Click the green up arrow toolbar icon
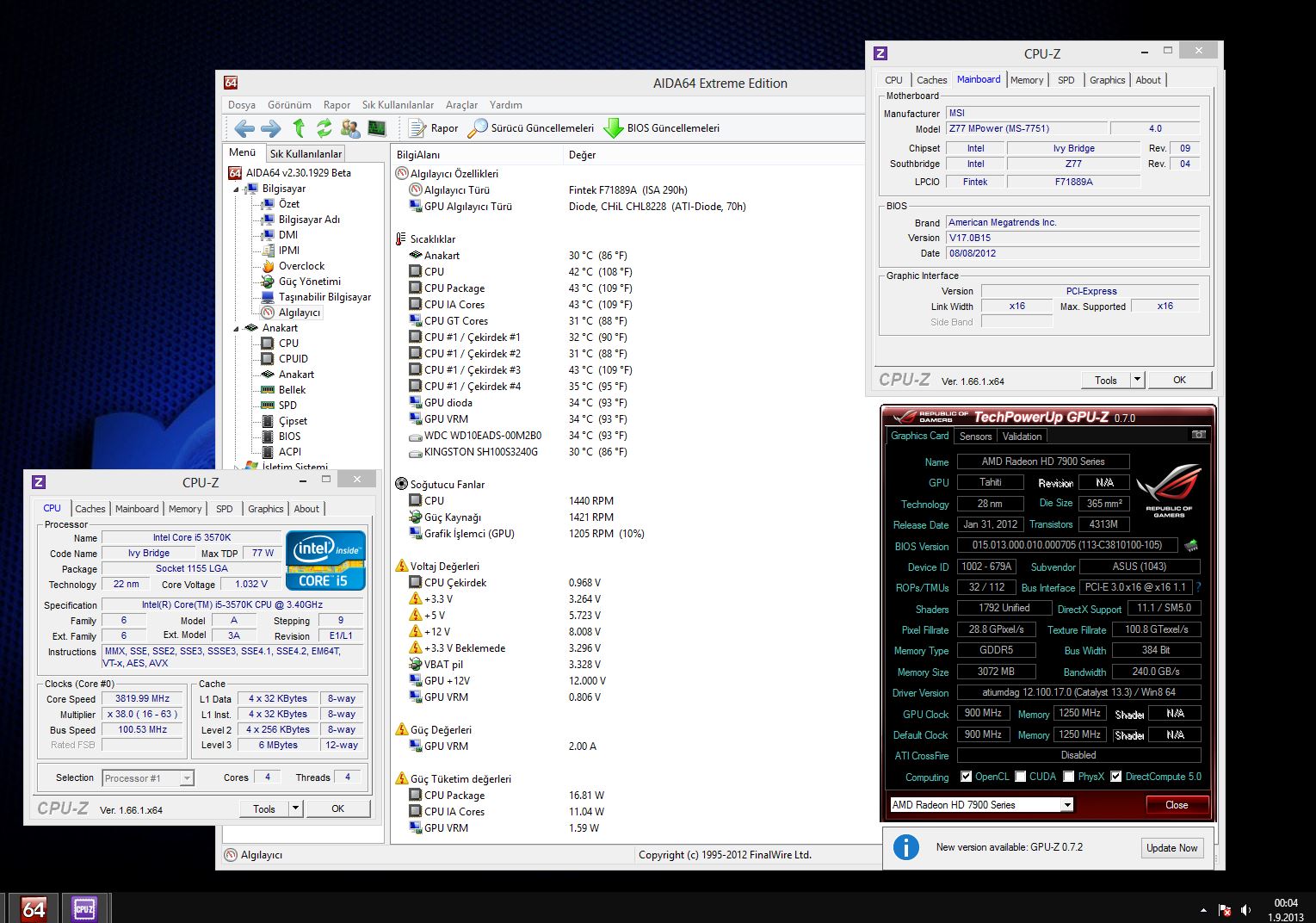 [299, 128]
